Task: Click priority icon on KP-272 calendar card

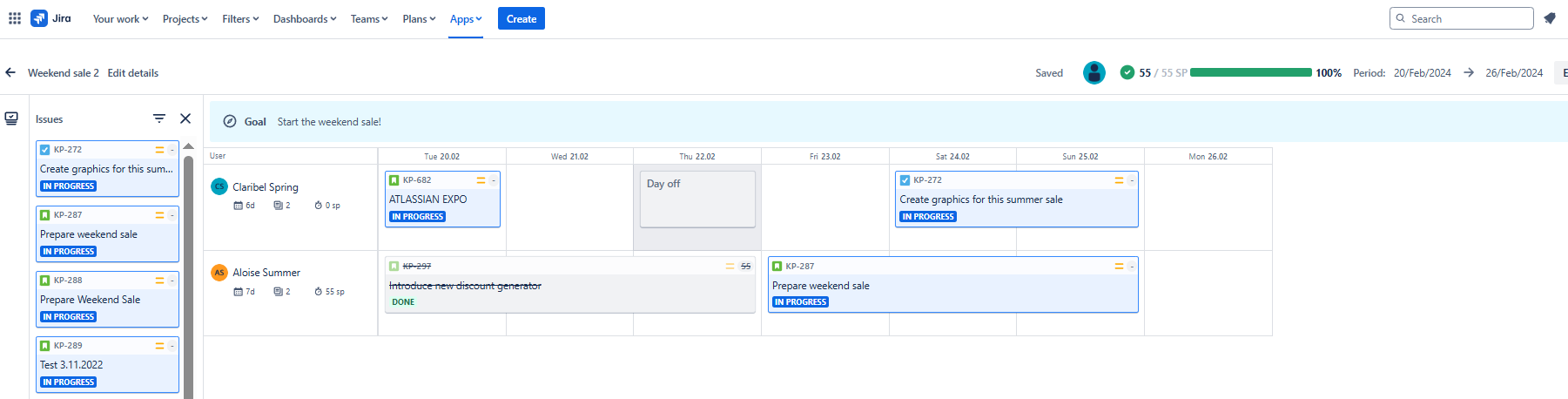Action: click(x=1119, y=180)
